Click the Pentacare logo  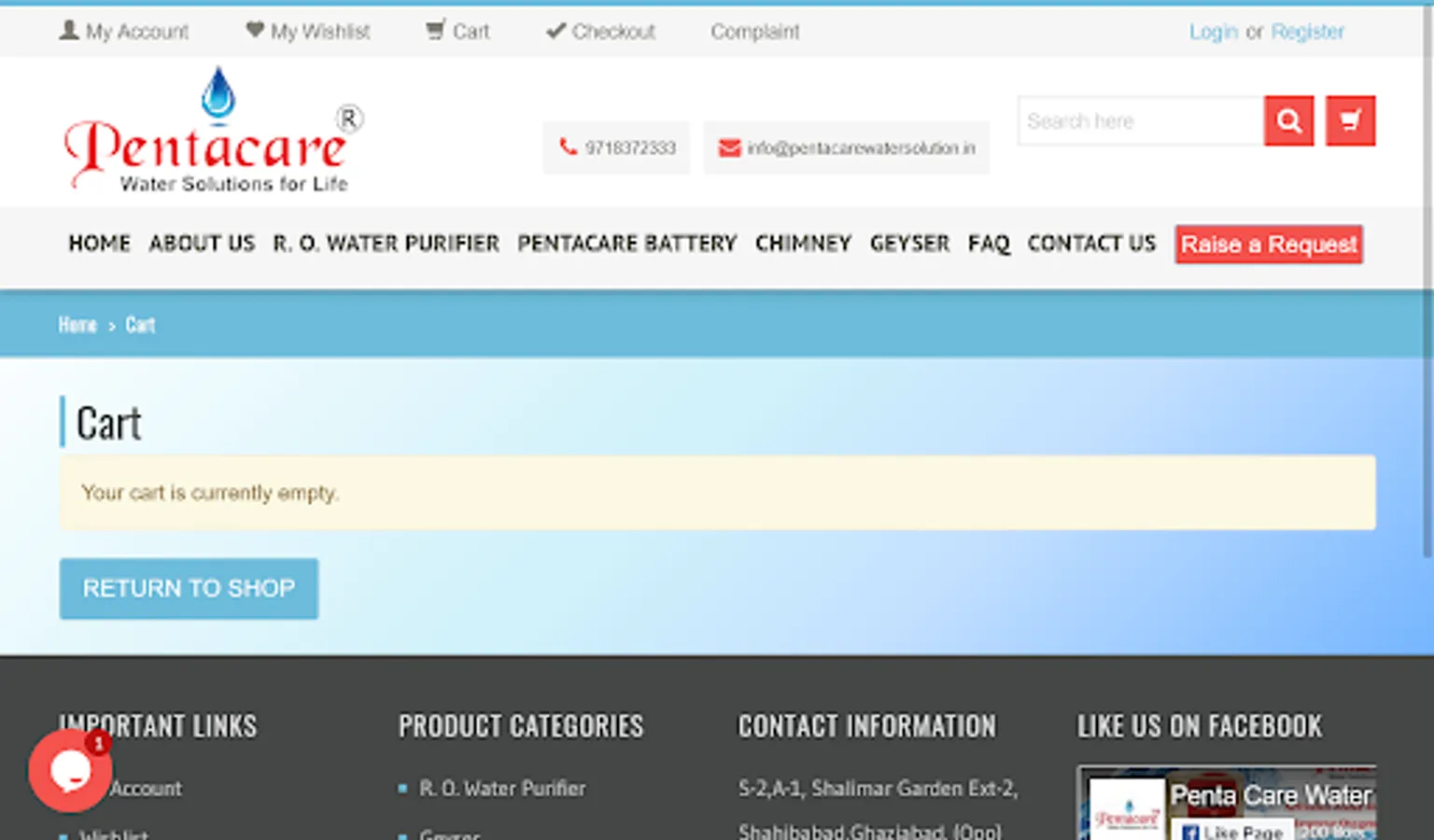click(214, 131)
